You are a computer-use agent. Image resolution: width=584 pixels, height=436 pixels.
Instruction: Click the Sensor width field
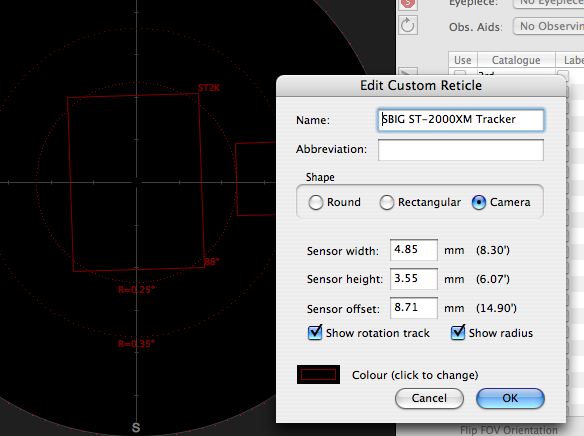(x=414, y=250)
